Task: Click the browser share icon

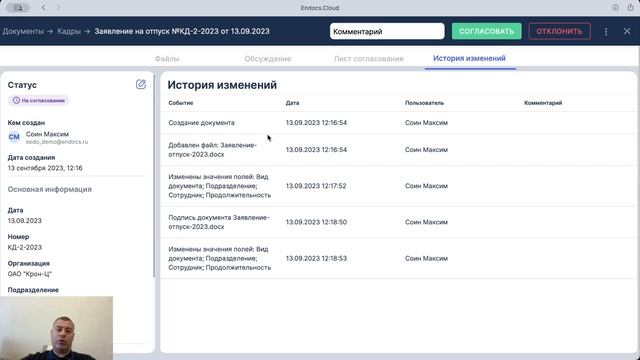Action: point(631,7)
